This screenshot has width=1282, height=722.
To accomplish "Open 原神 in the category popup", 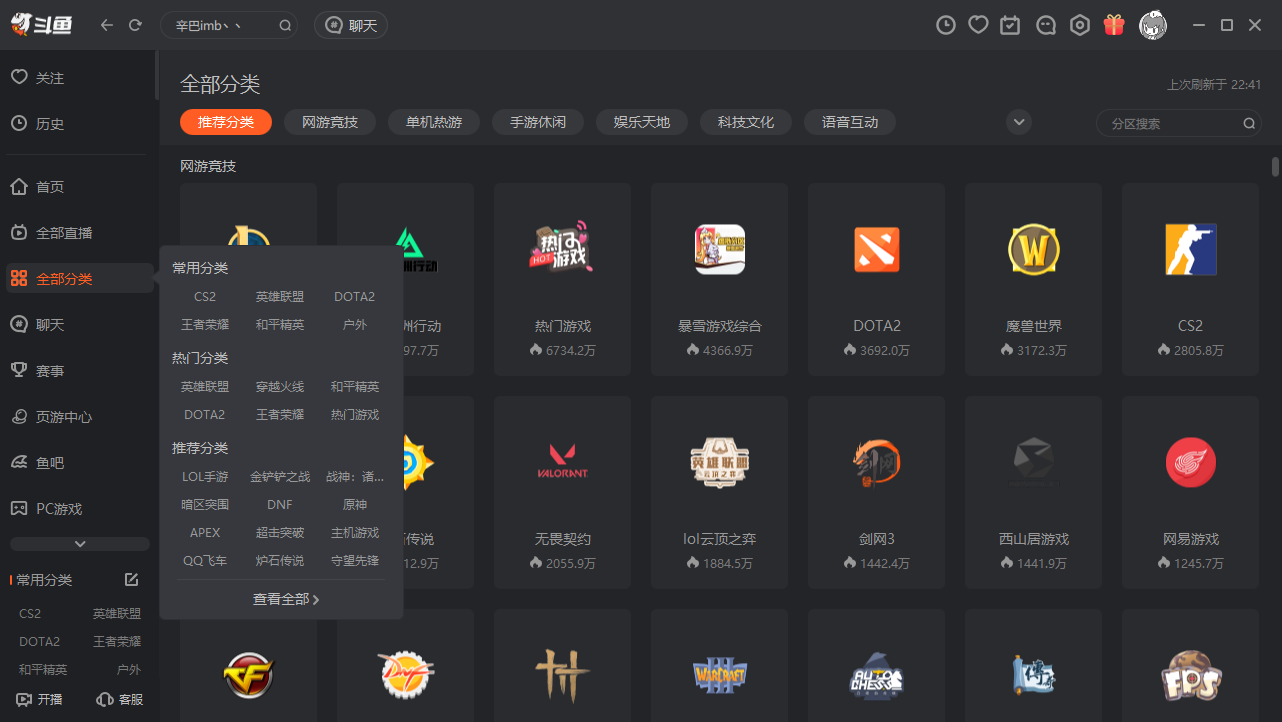I will click(355, 505).
